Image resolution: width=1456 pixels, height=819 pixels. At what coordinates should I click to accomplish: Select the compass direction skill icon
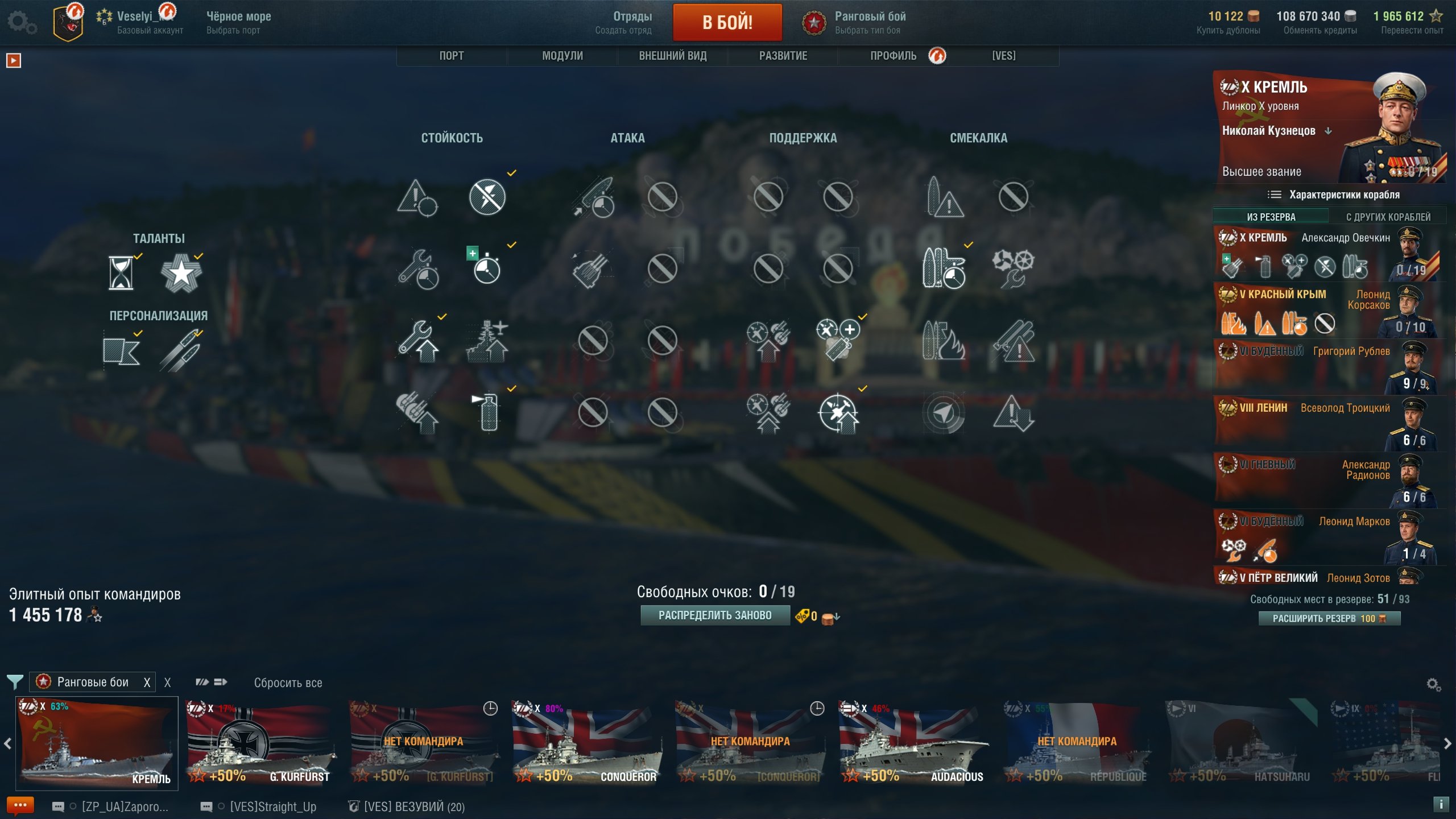[943, 412]
